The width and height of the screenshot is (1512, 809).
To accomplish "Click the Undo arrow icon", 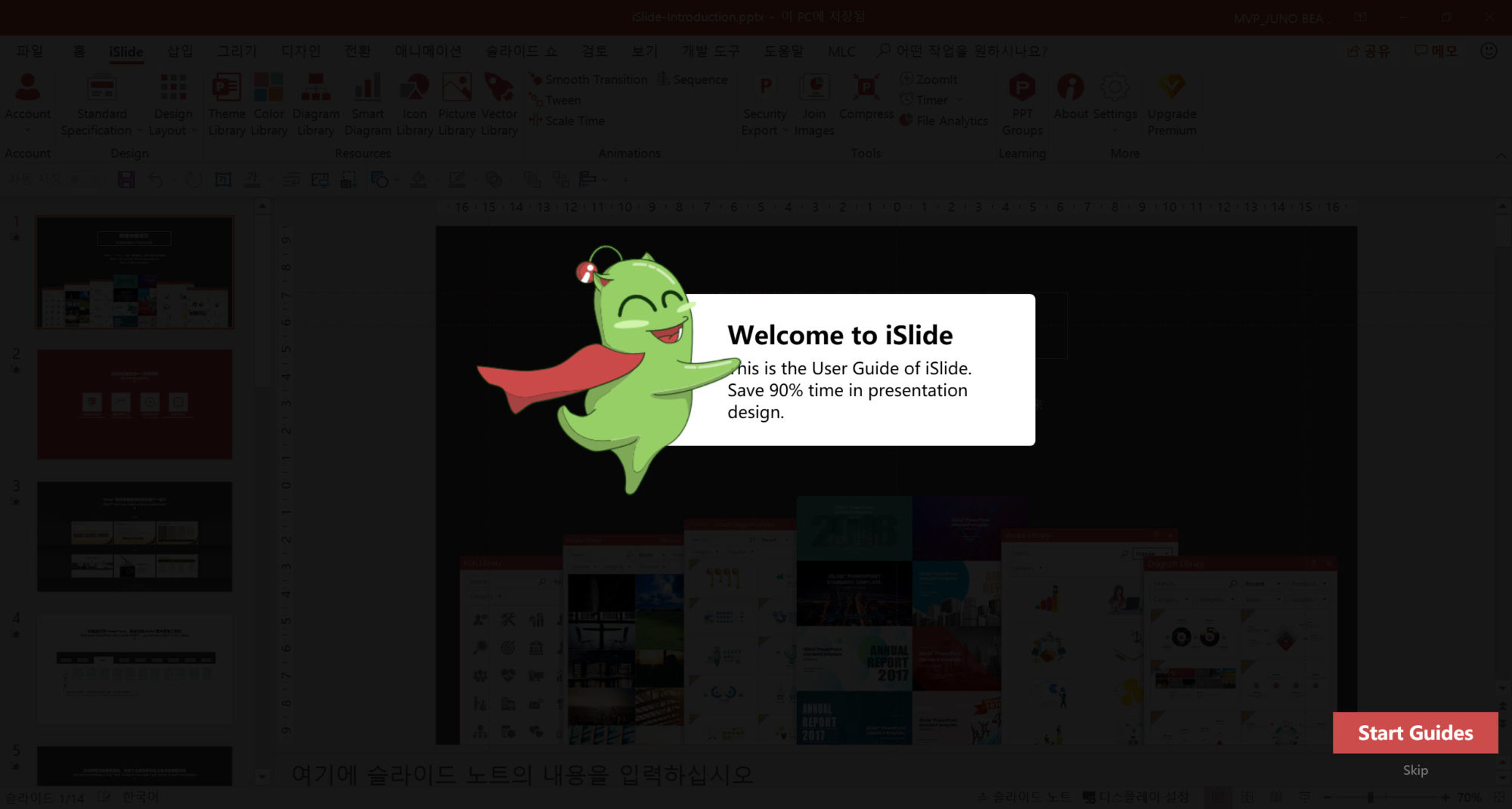I will pos(155,179).
